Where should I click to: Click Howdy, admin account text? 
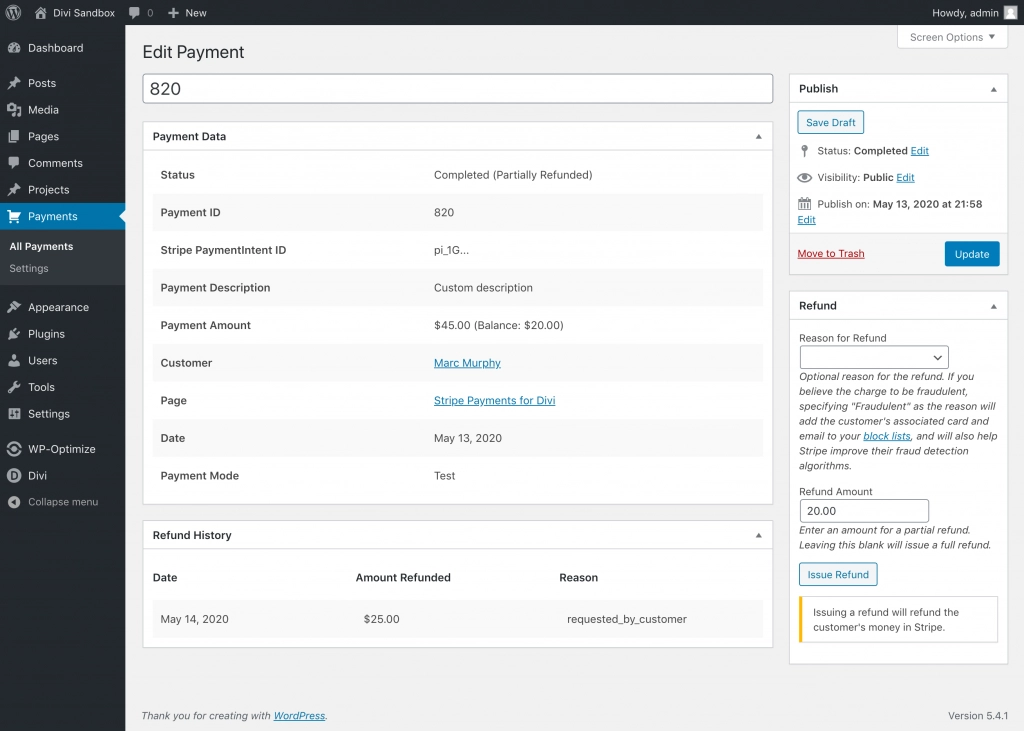tap(965, 12)
